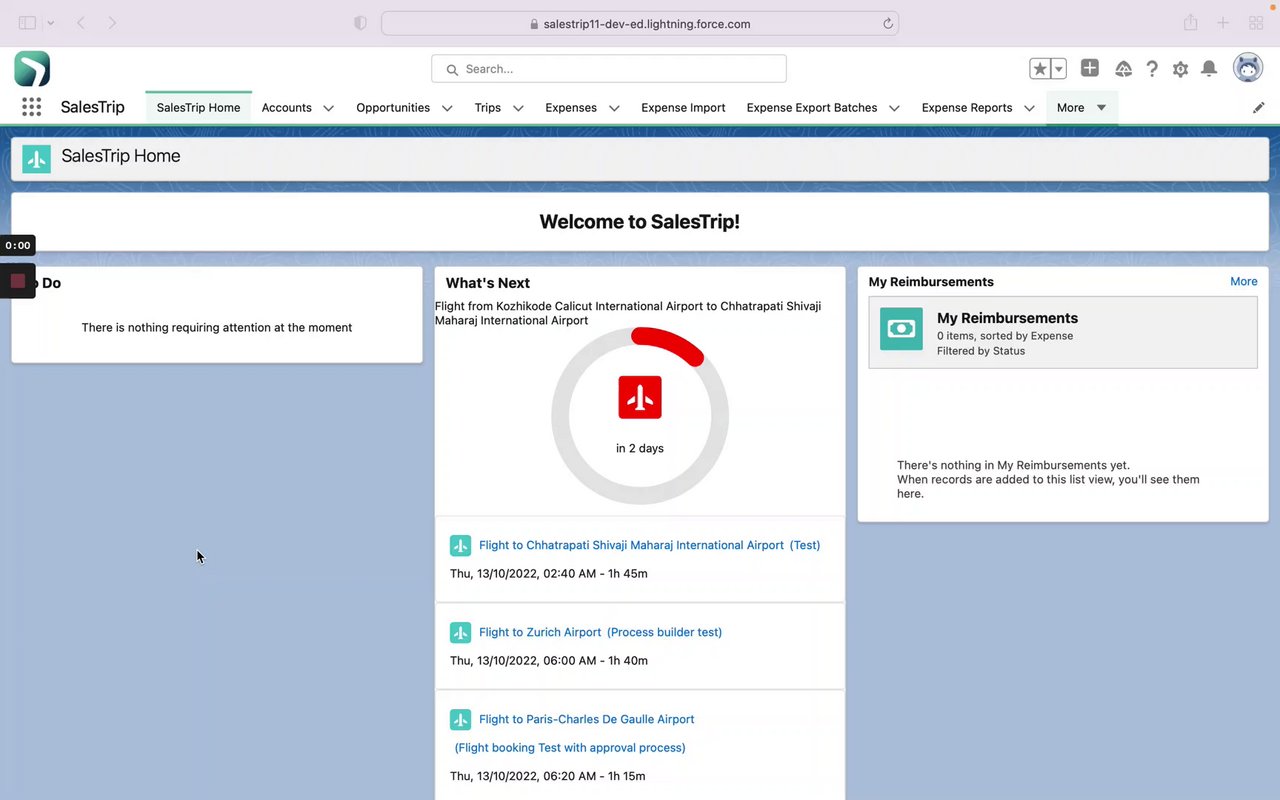Click the What's Next heading

(x=488, y=283)
